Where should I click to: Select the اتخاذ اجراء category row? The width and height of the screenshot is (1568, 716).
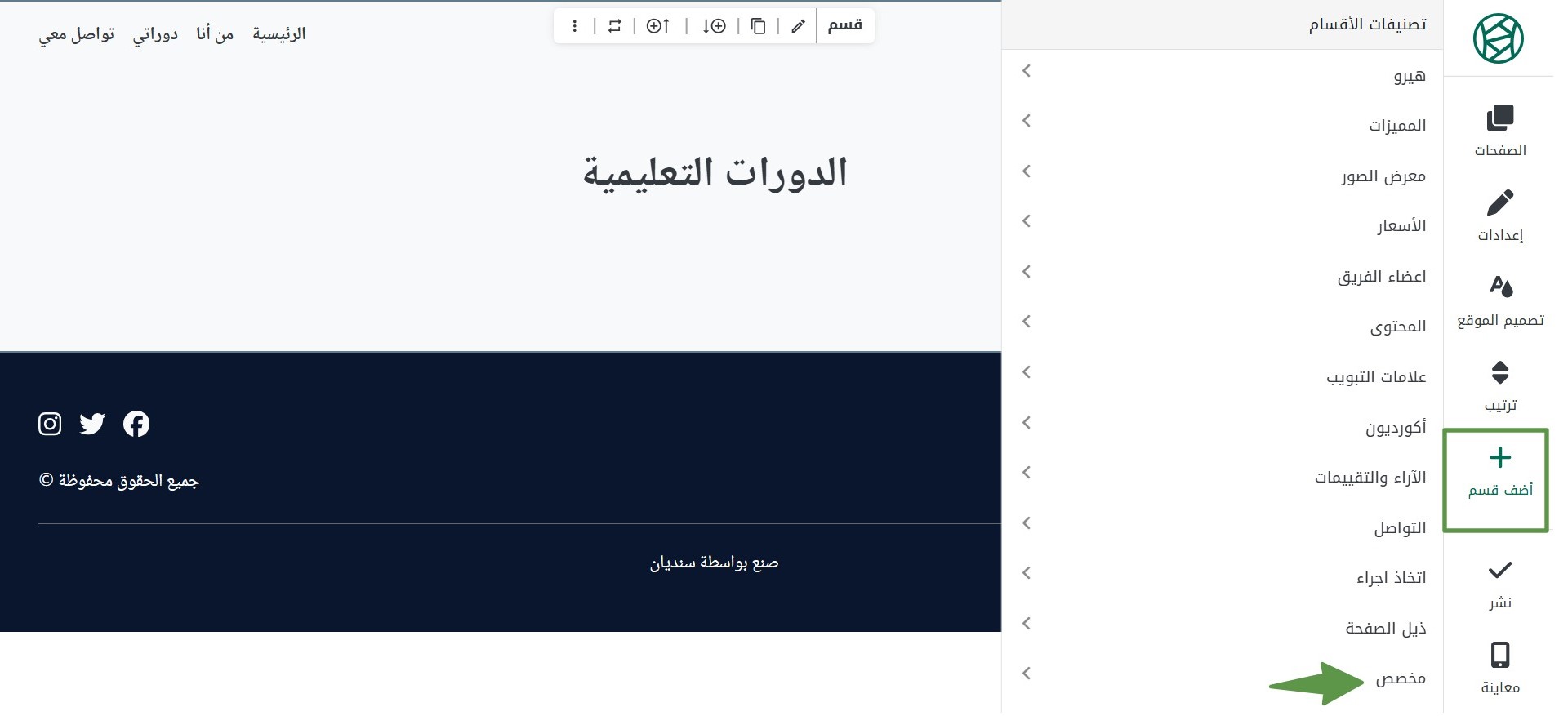tap(1223, 577)
